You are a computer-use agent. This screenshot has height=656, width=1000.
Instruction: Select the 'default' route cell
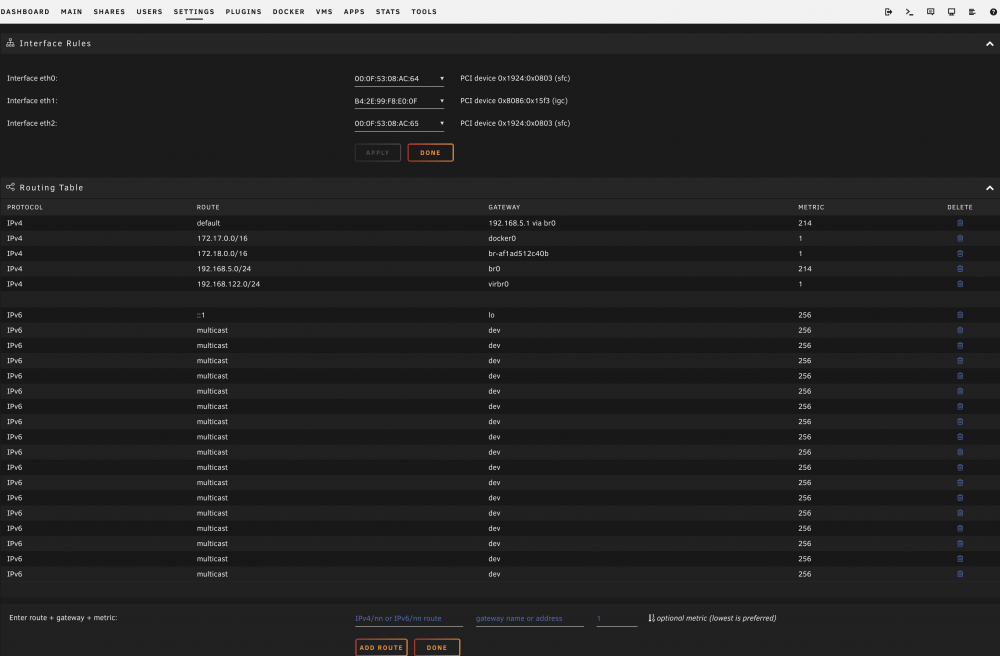pyautogui.click(x=208, y=223)
